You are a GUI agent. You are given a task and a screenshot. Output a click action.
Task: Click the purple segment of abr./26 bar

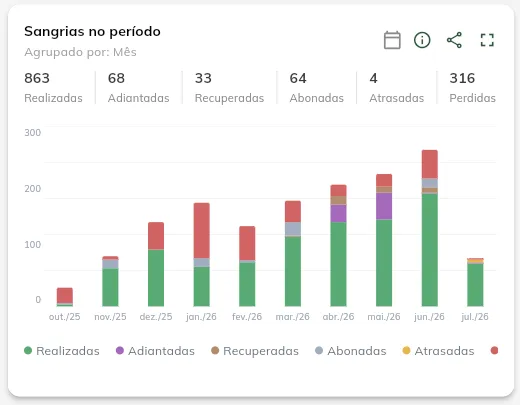338,213
